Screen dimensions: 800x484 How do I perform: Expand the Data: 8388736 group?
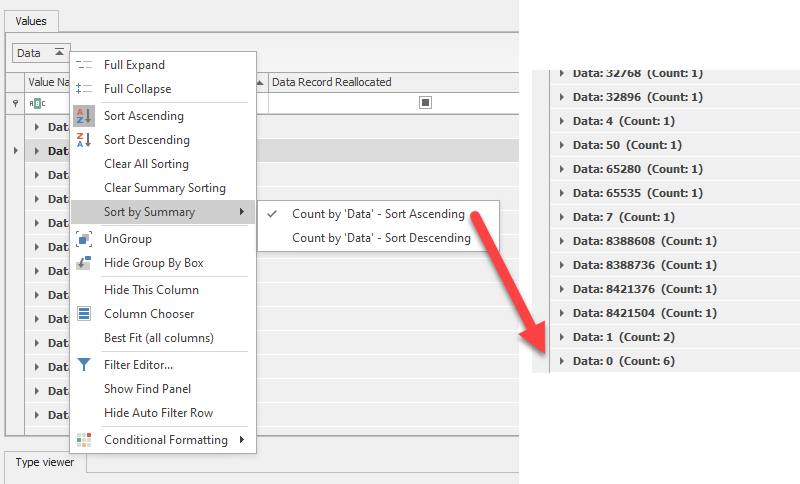562,265
